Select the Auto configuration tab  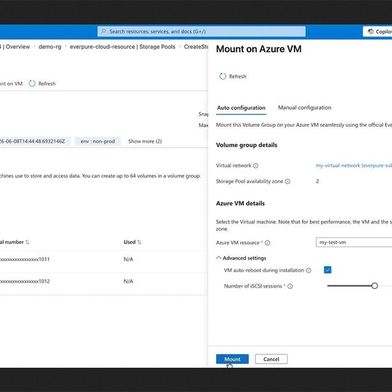click(241, 108)
